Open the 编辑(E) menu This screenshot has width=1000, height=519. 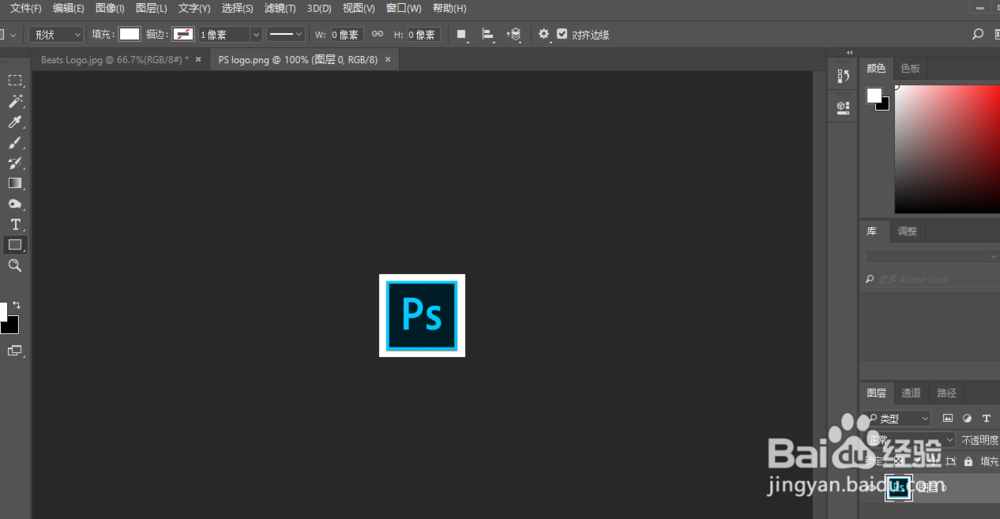click(68, 8)
